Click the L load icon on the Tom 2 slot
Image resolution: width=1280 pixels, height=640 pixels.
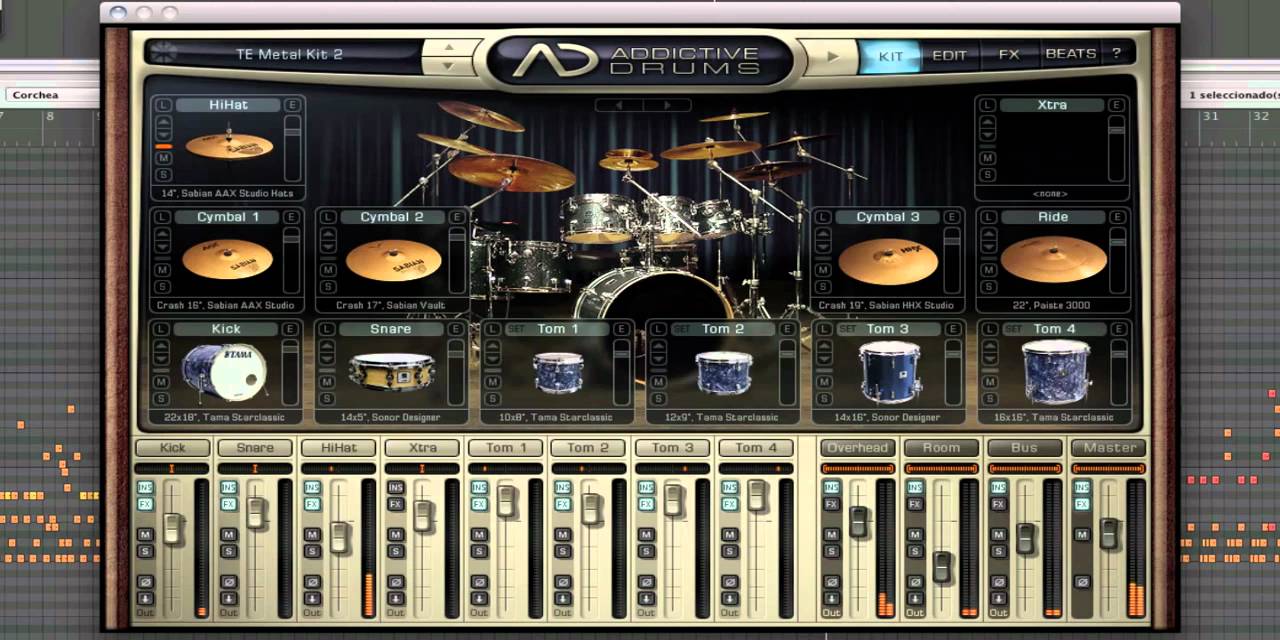click(657, 329)
